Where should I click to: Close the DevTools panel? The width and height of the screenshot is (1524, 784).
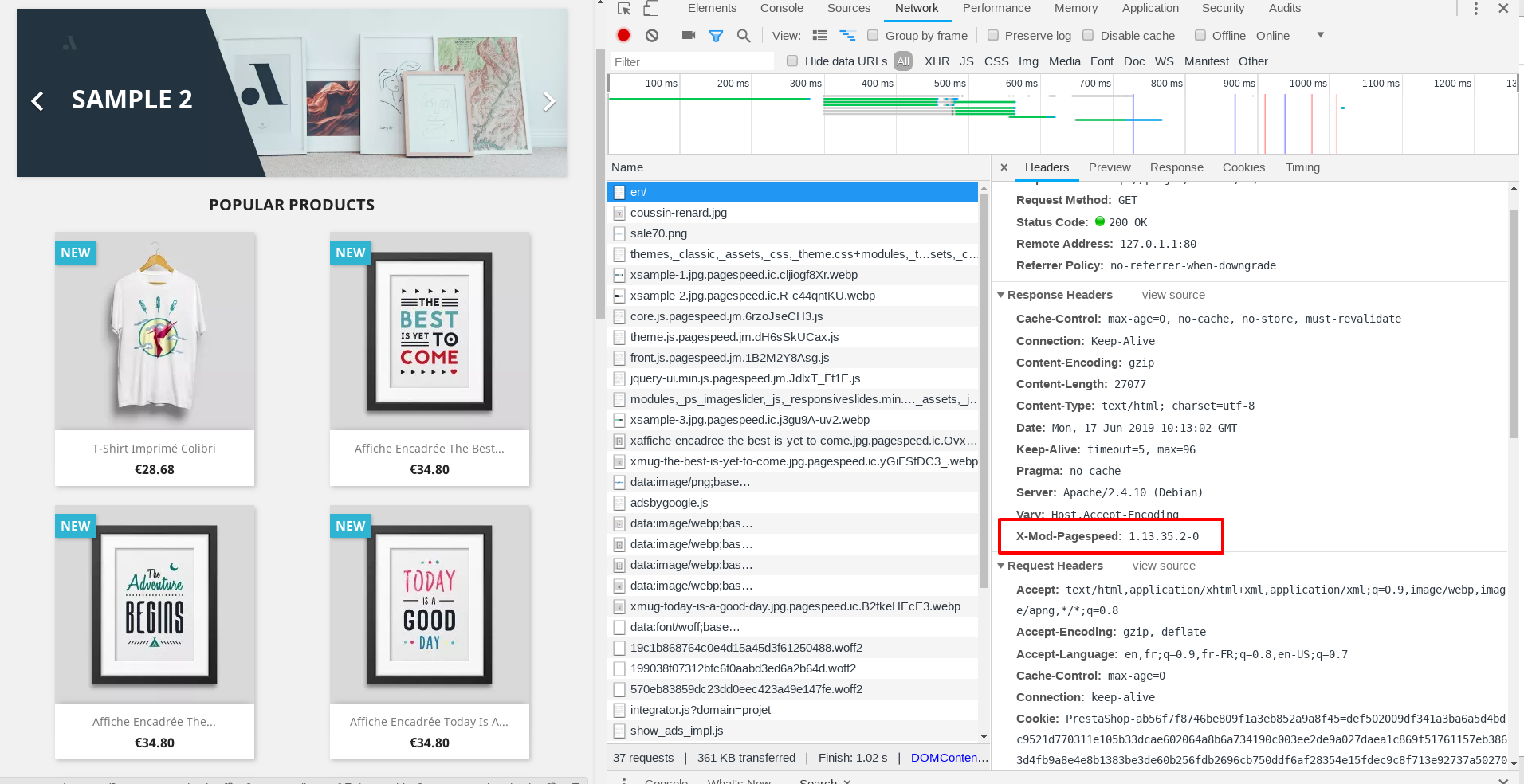[1503, 8]
